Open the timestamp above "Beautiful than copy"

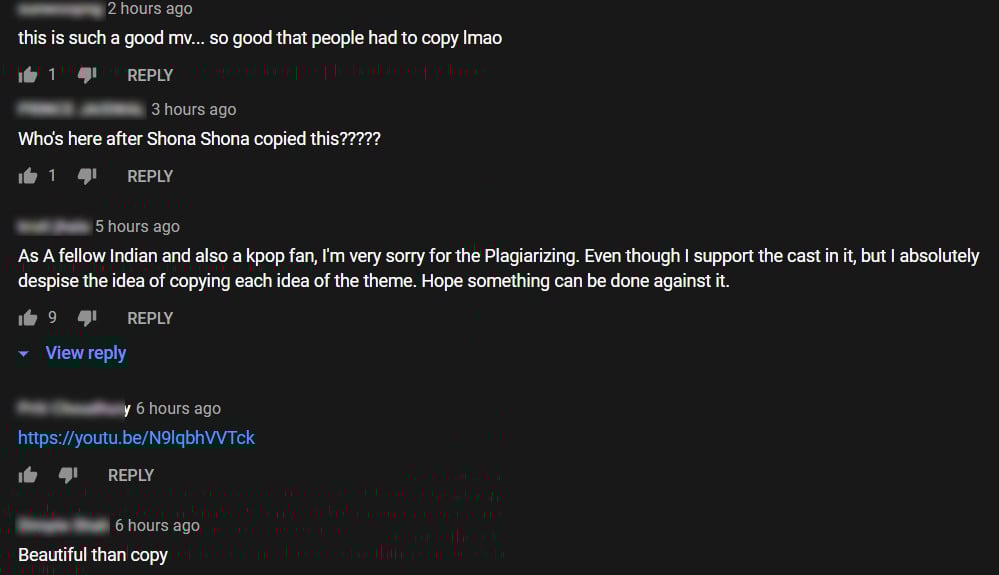(157, 525)
